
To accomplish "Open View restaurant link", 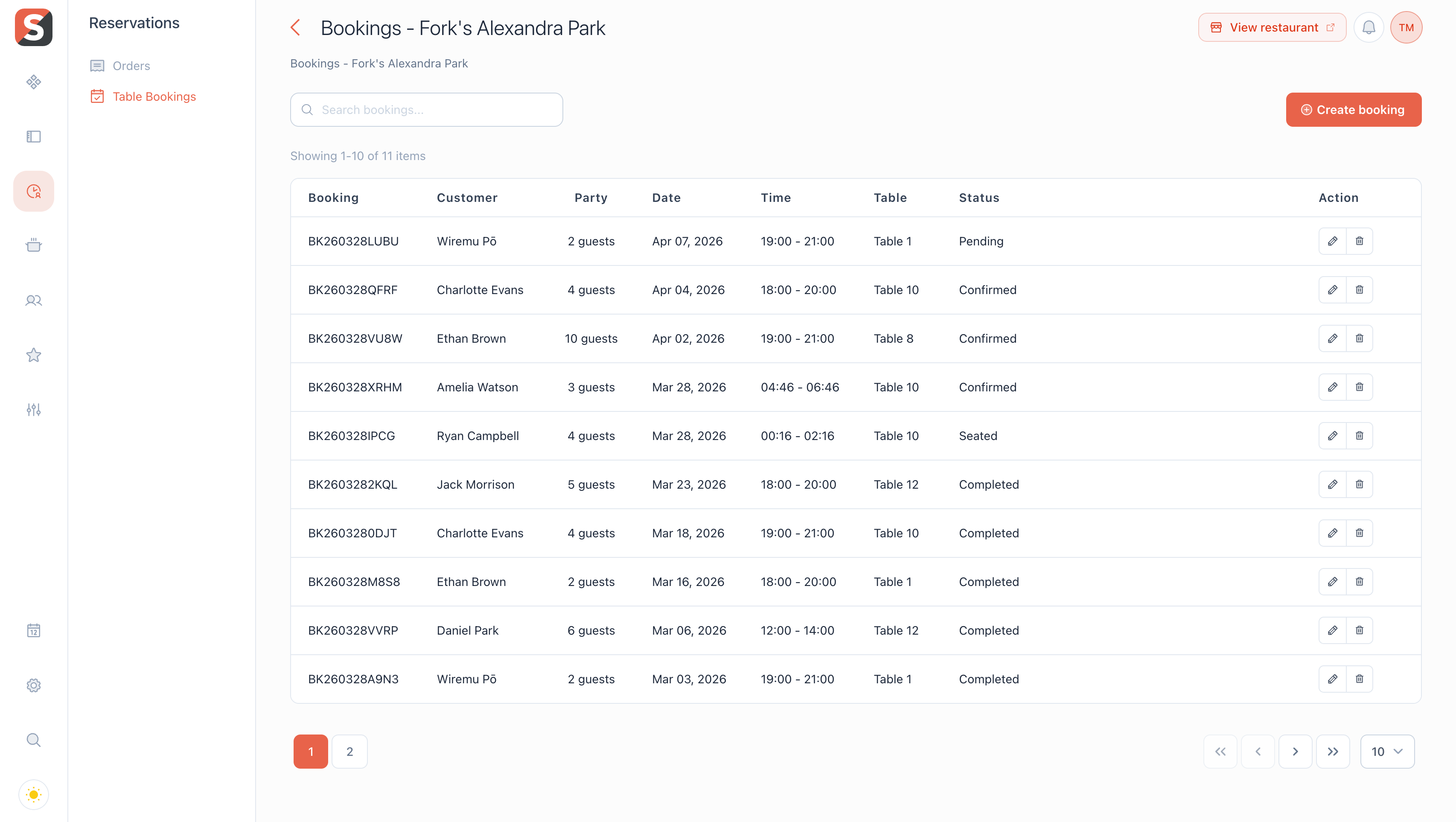I will (x=1273, y=26).
